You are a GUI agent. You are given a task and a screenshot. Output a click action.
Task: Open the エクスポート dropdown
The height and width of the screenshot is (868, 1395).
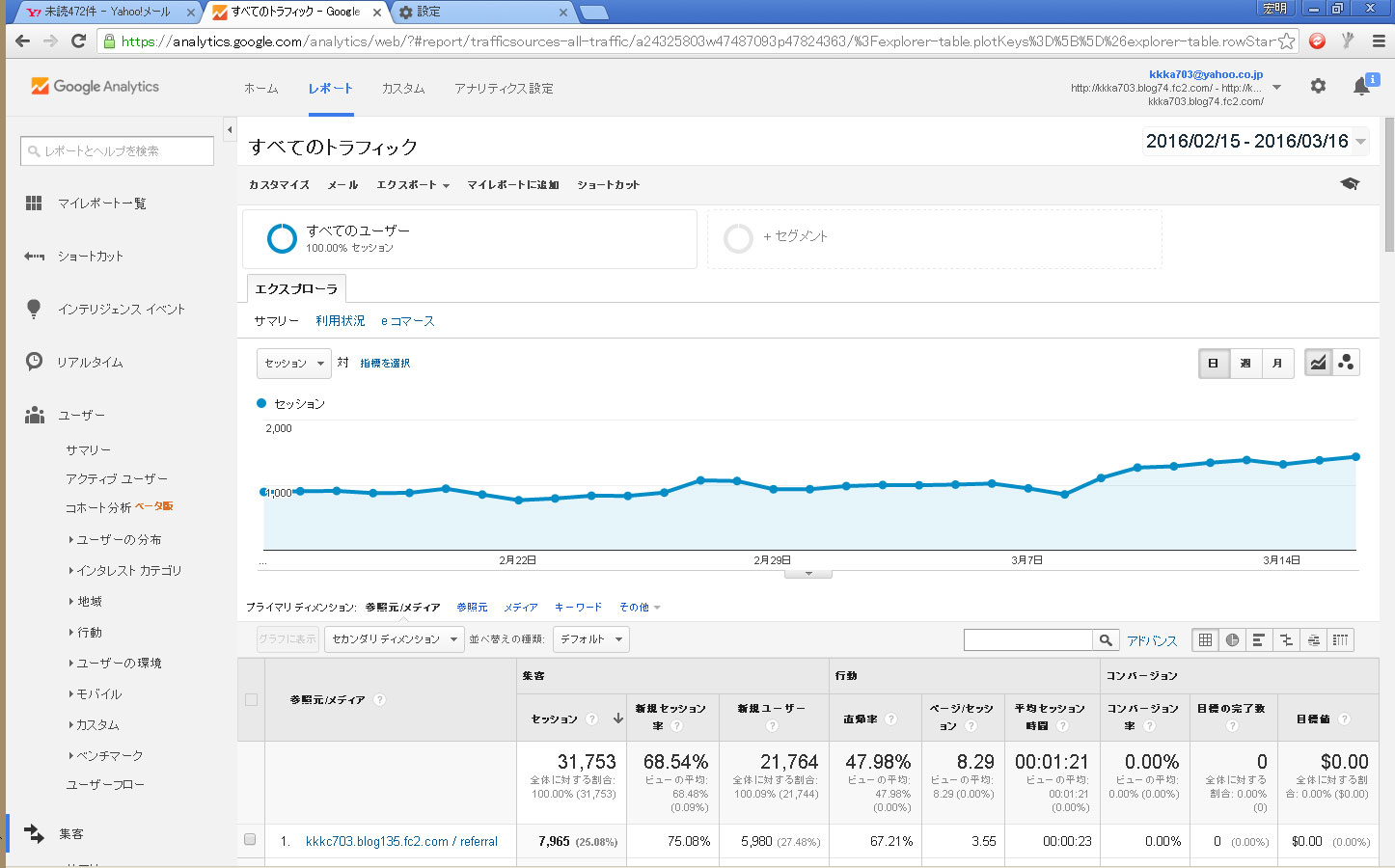point(413,184)
